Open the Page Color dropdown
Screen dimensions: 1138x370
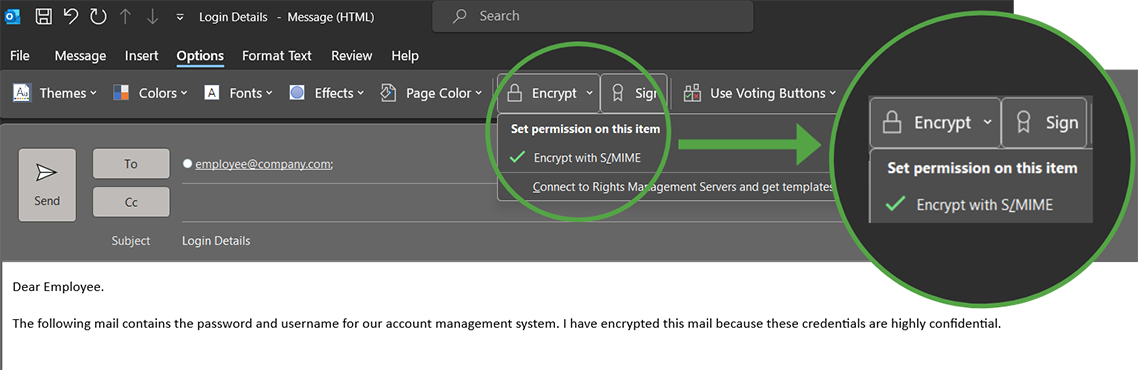[x=432, y=93]
